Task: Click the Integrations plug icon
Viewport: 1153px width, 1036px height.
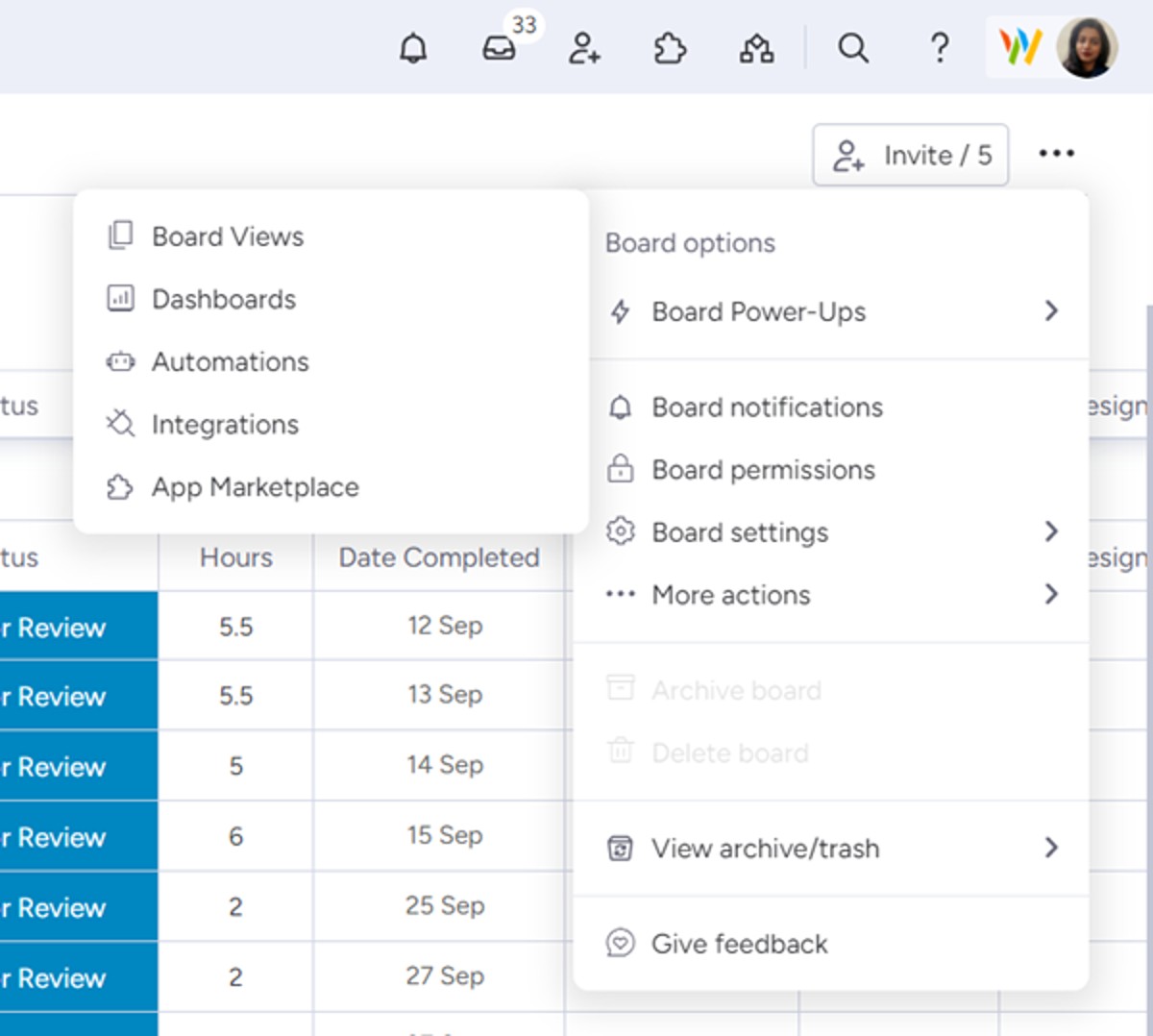Action: pyautogui.click(x=120, y=424)
